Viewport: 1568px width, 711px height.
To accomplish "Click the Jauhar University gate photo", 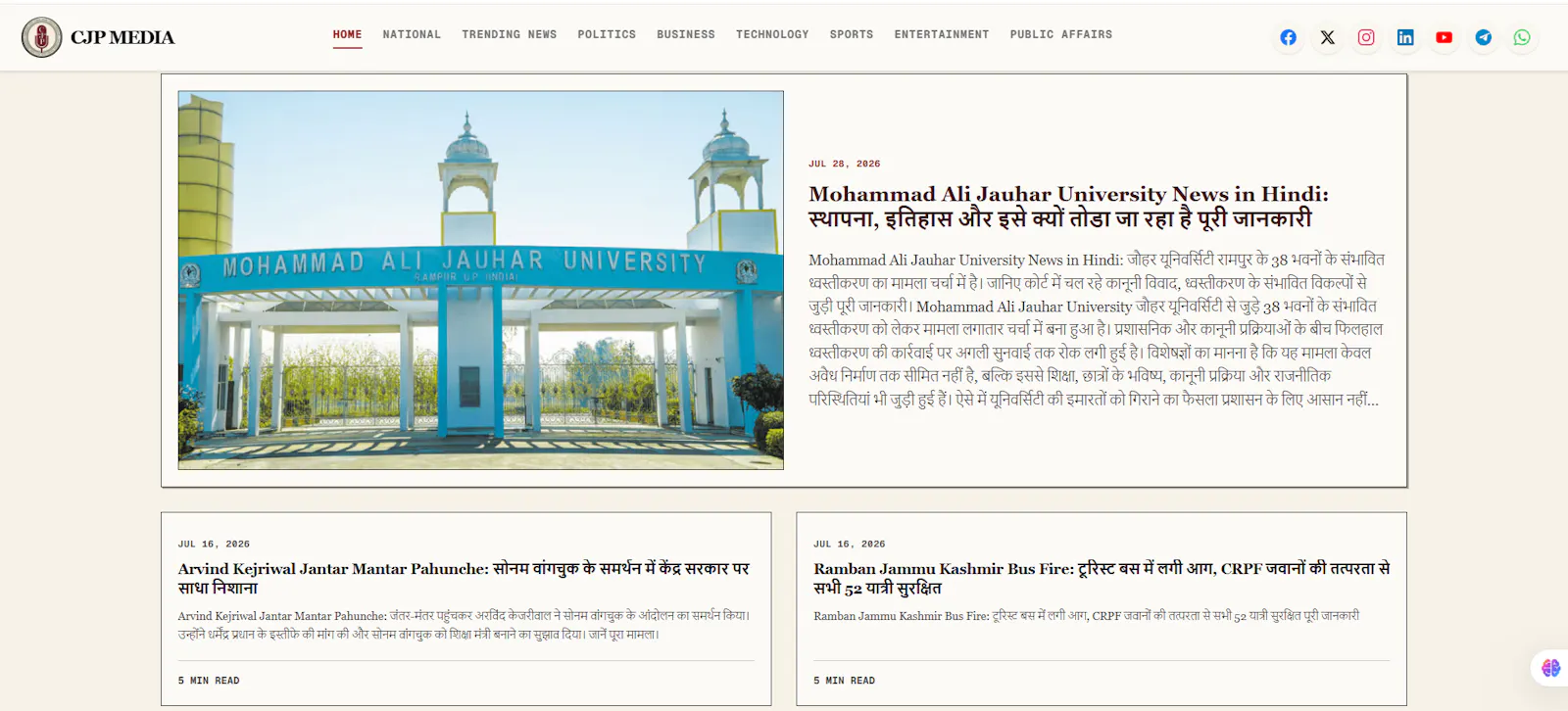I will [x=480, y=280].
